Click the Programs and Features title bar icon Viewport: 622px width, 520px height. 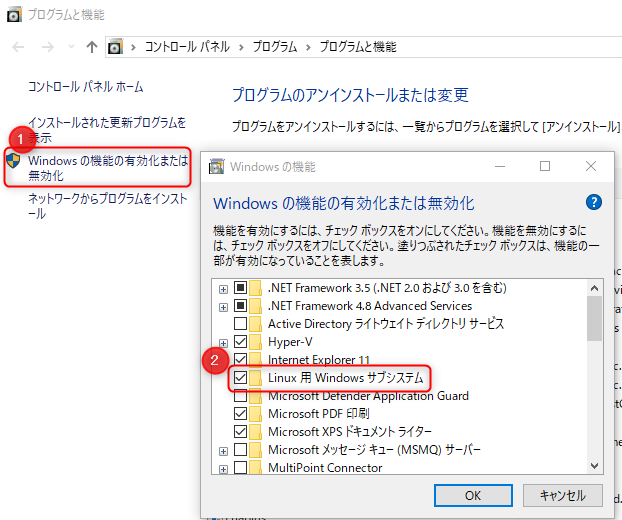pos(14,15)
